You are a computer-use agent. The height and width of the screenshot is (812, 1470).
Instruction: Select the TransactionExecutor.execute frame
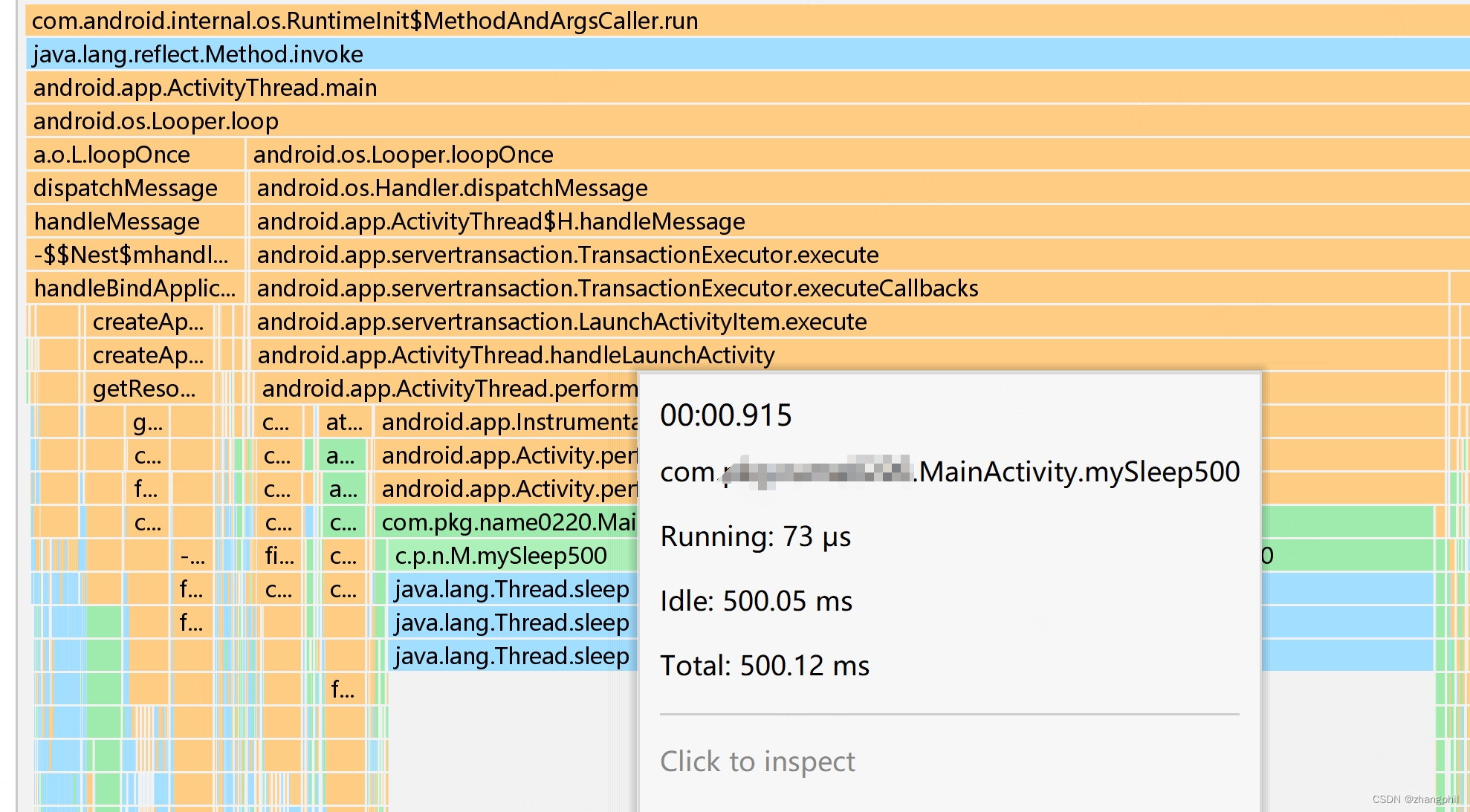(x=565, y=254)
